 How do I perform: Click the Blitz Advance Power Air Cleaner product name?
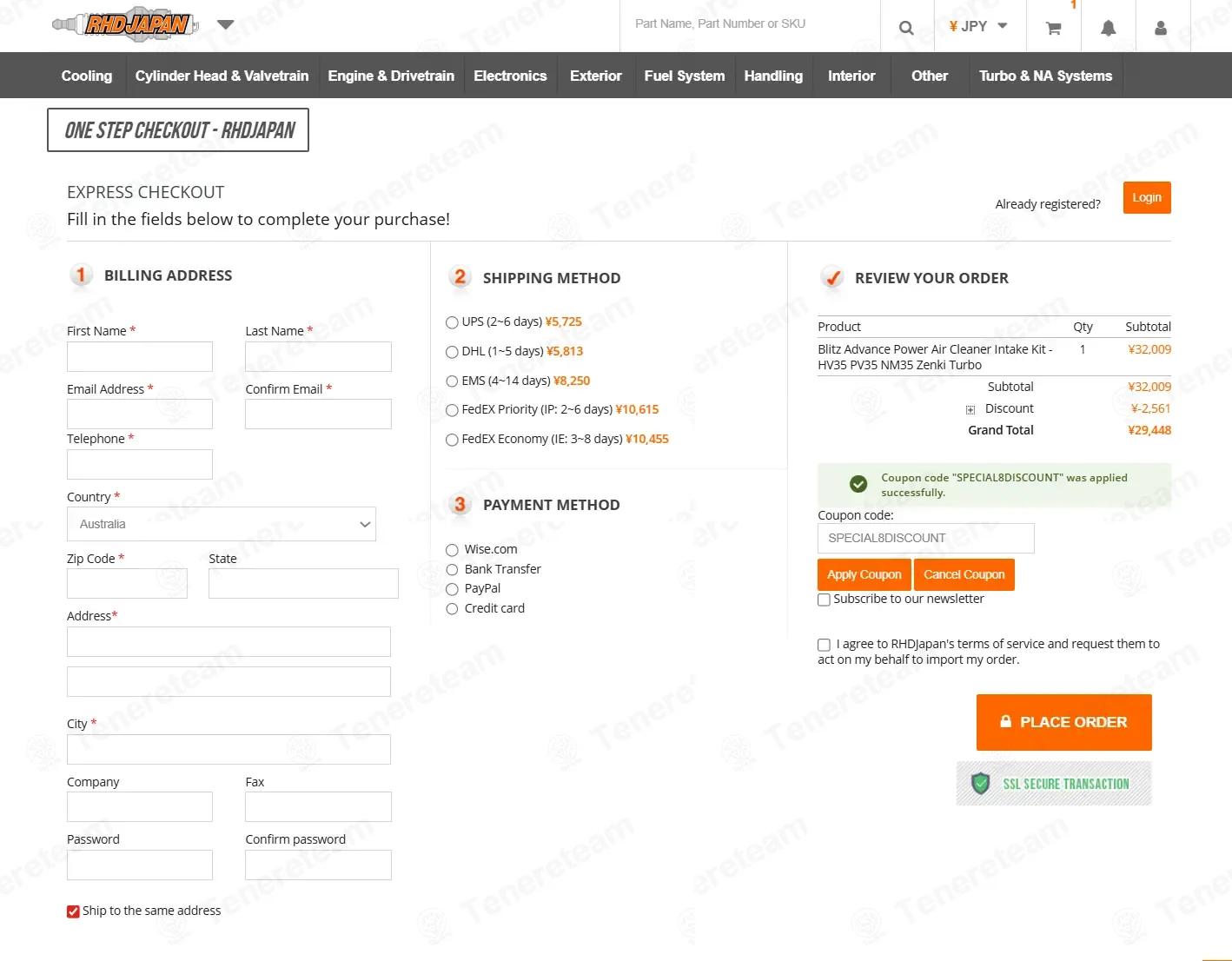(935, 357)
